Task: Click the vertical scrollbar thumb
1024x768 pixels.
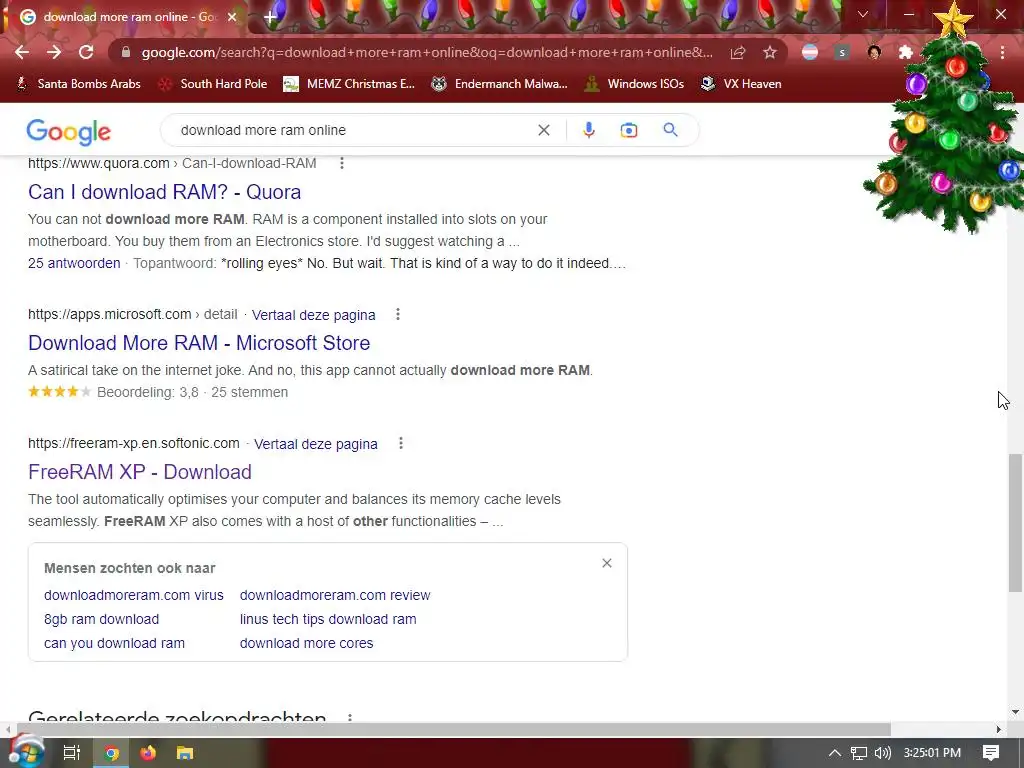Action: [x=1015, y=522]
